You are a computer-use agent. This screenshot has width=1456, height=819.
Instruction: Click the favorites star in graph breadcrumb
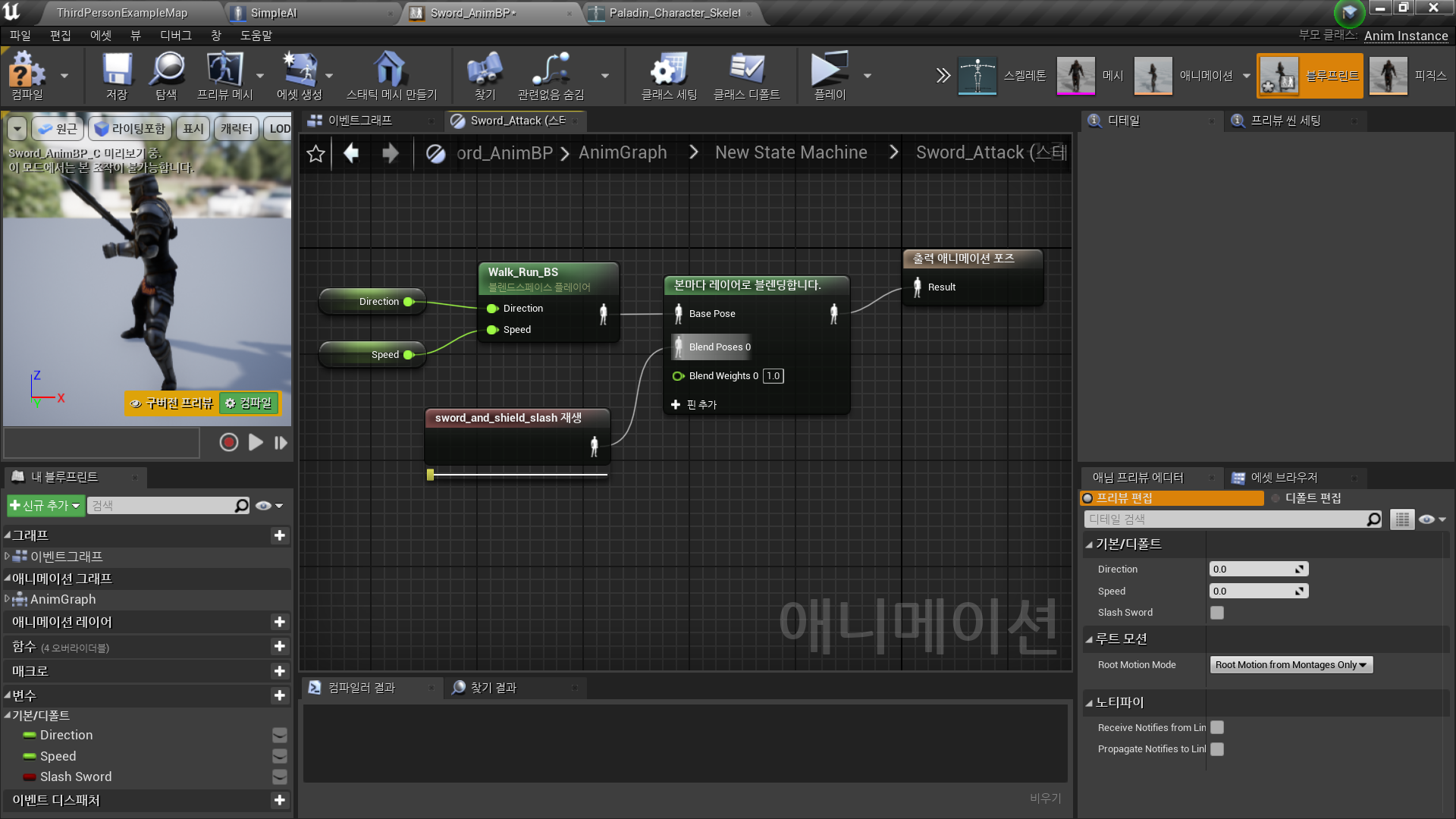tap(315, 154)
